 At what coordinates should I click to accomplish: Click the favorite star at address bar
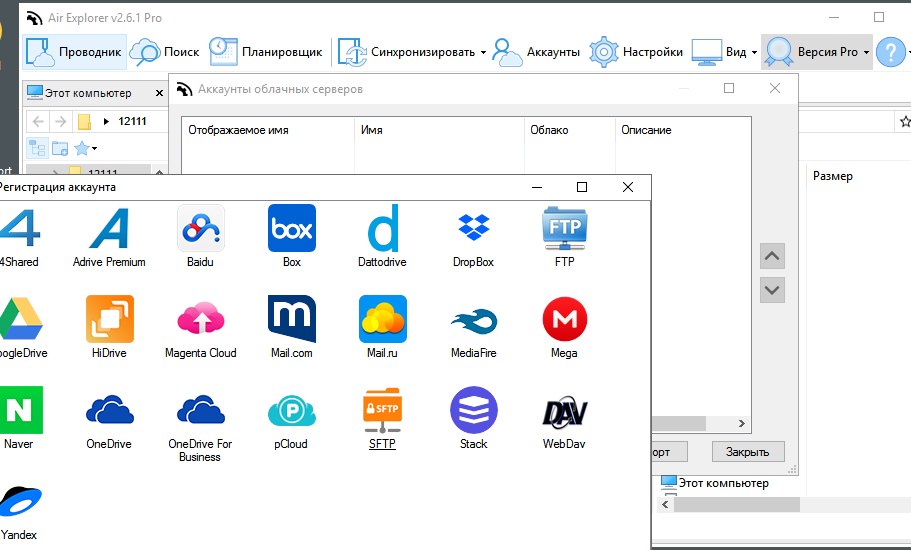(x=905, y=121)
